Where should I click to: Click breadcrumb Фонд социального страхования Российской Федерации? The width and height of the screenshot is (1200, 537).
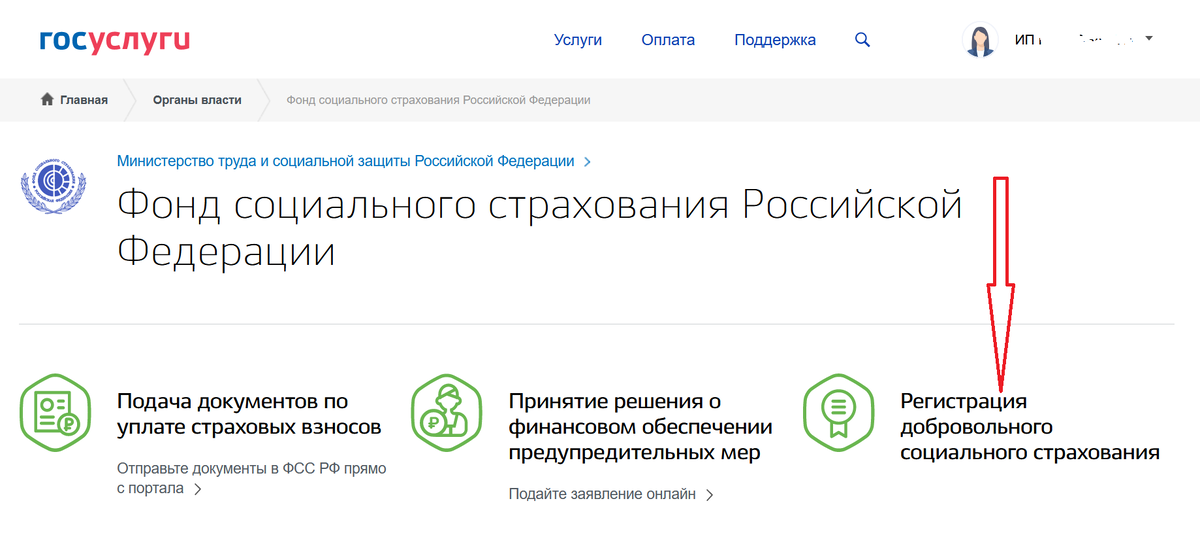click(x=438, y=100)
